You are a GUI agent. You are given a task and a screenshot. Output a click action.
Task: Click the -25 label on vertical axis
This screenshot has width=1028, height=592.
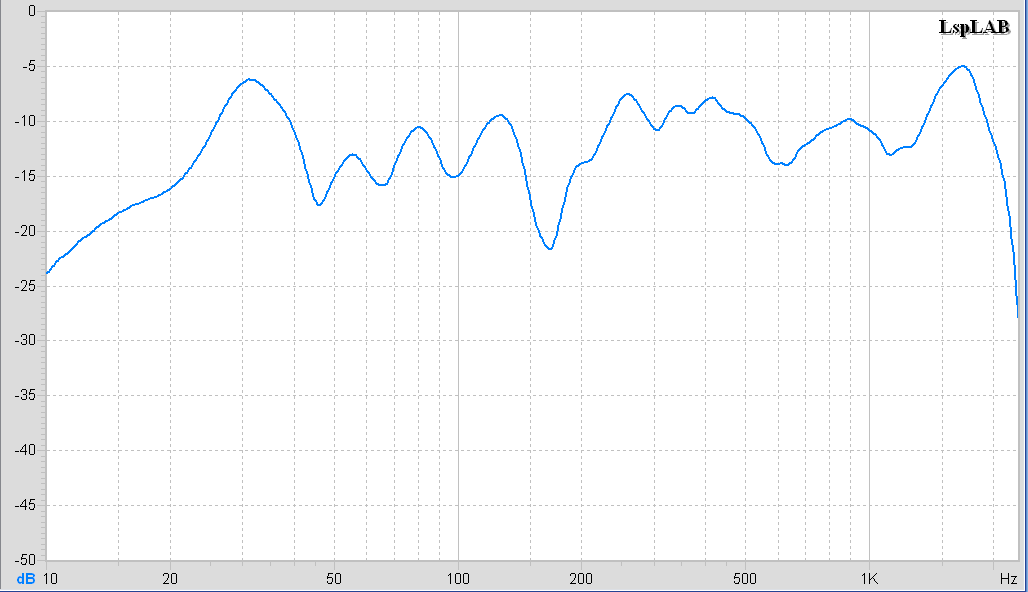[x=25, y=286]
